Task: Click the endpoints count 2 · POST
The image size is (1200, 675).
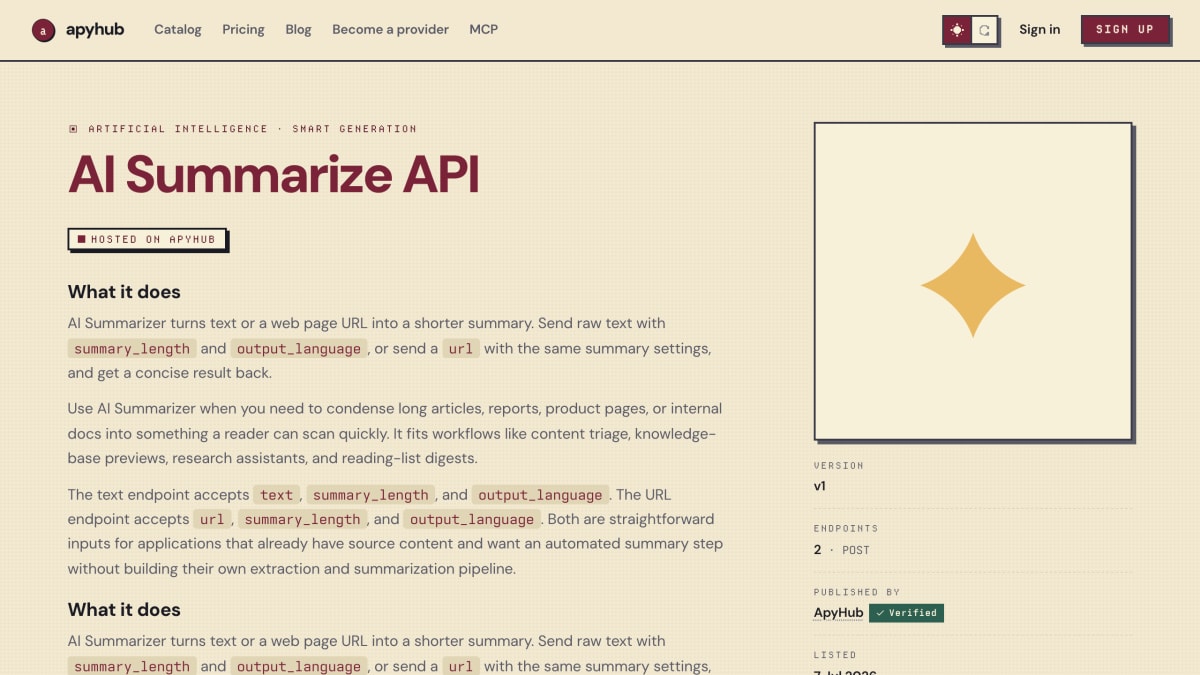Action: pos(842,550)
